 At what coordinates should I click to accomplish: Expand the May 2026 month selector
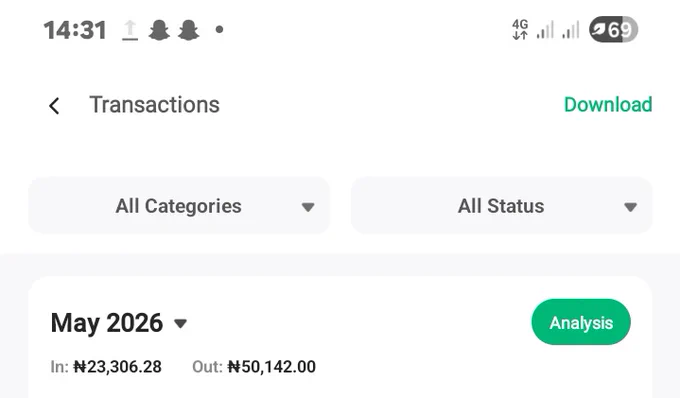pyautogui.click(x=119, y=323)
